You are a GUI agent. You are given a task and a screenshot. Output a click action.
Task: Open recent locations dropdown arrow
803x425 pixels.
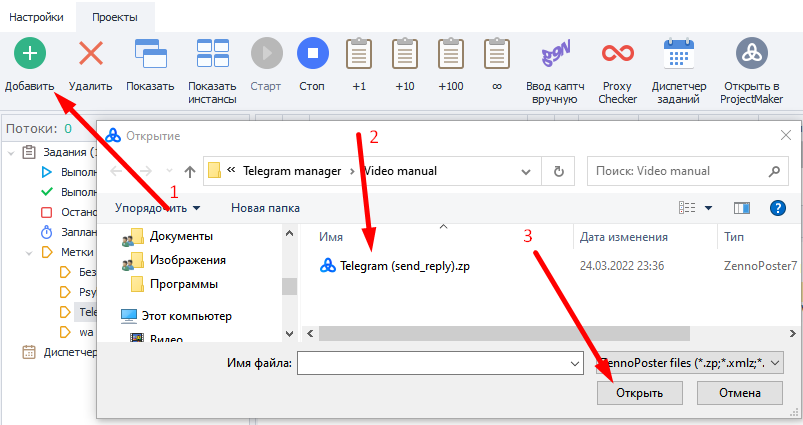pos(170,171)
